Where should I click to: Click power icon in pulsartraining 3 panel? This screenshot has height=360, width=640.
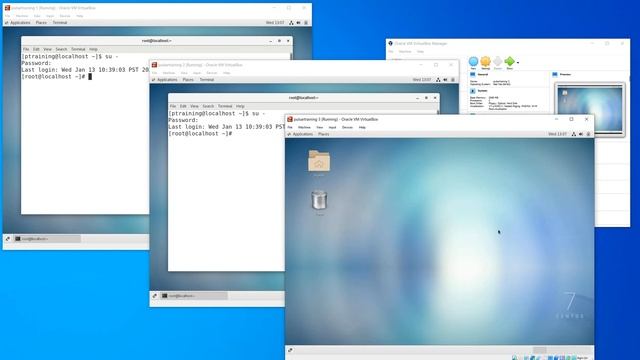[x=588, y=134]
